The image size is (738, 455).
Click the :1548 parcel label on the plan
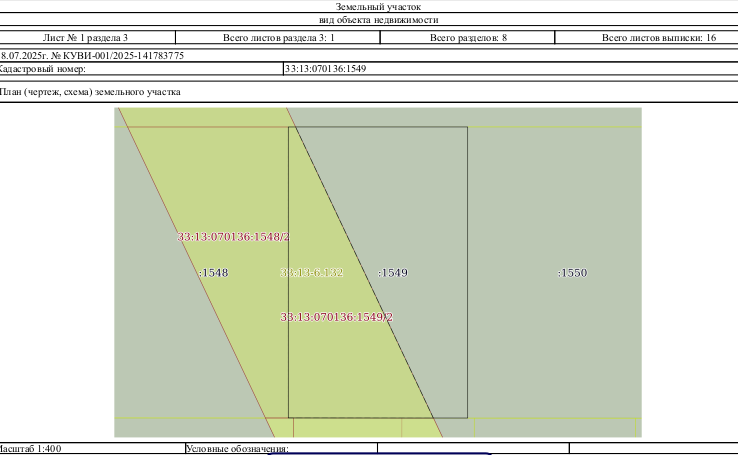coord(213,273)
